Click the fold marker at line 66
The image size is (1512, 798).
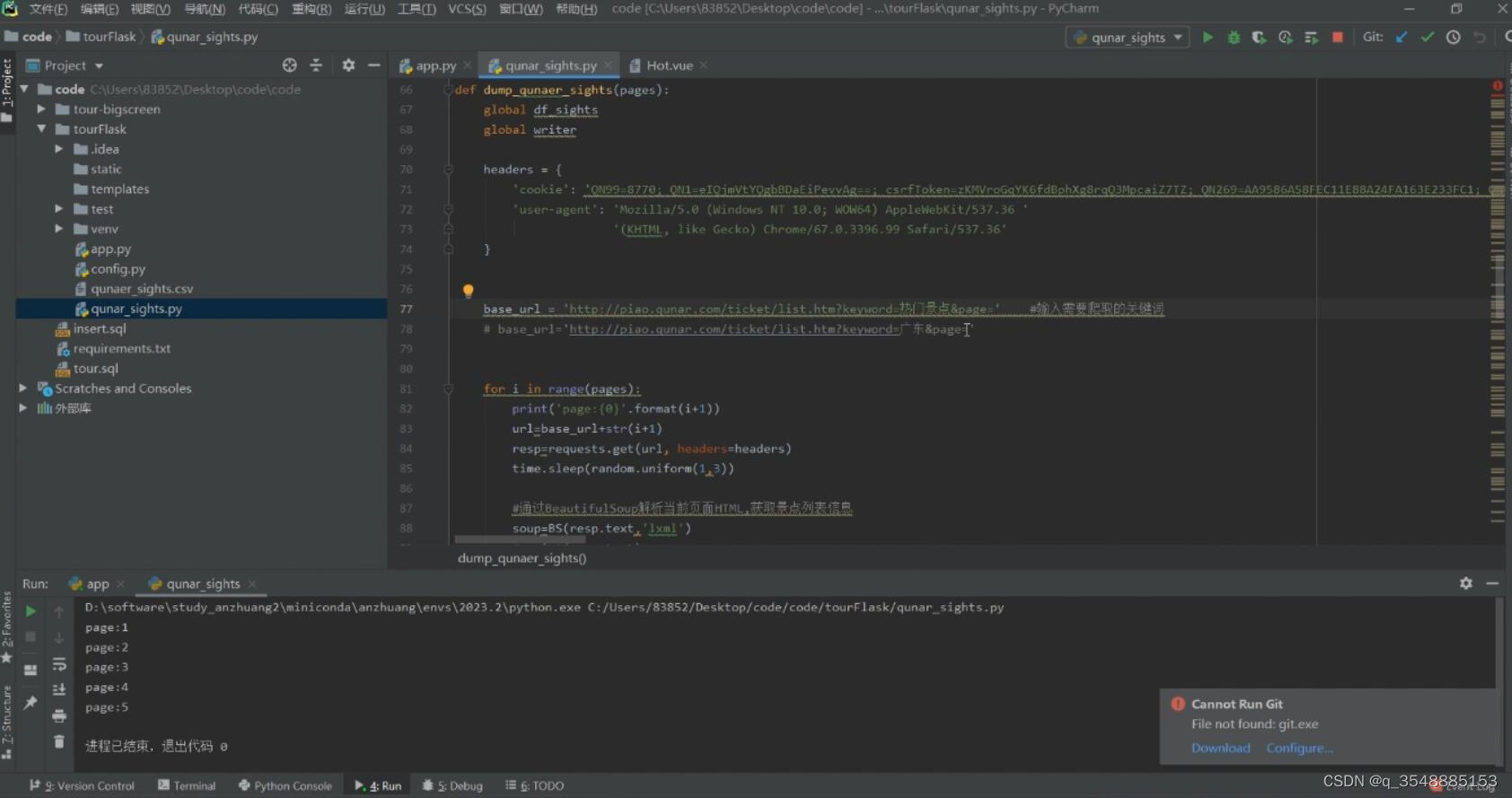(448, 90)
